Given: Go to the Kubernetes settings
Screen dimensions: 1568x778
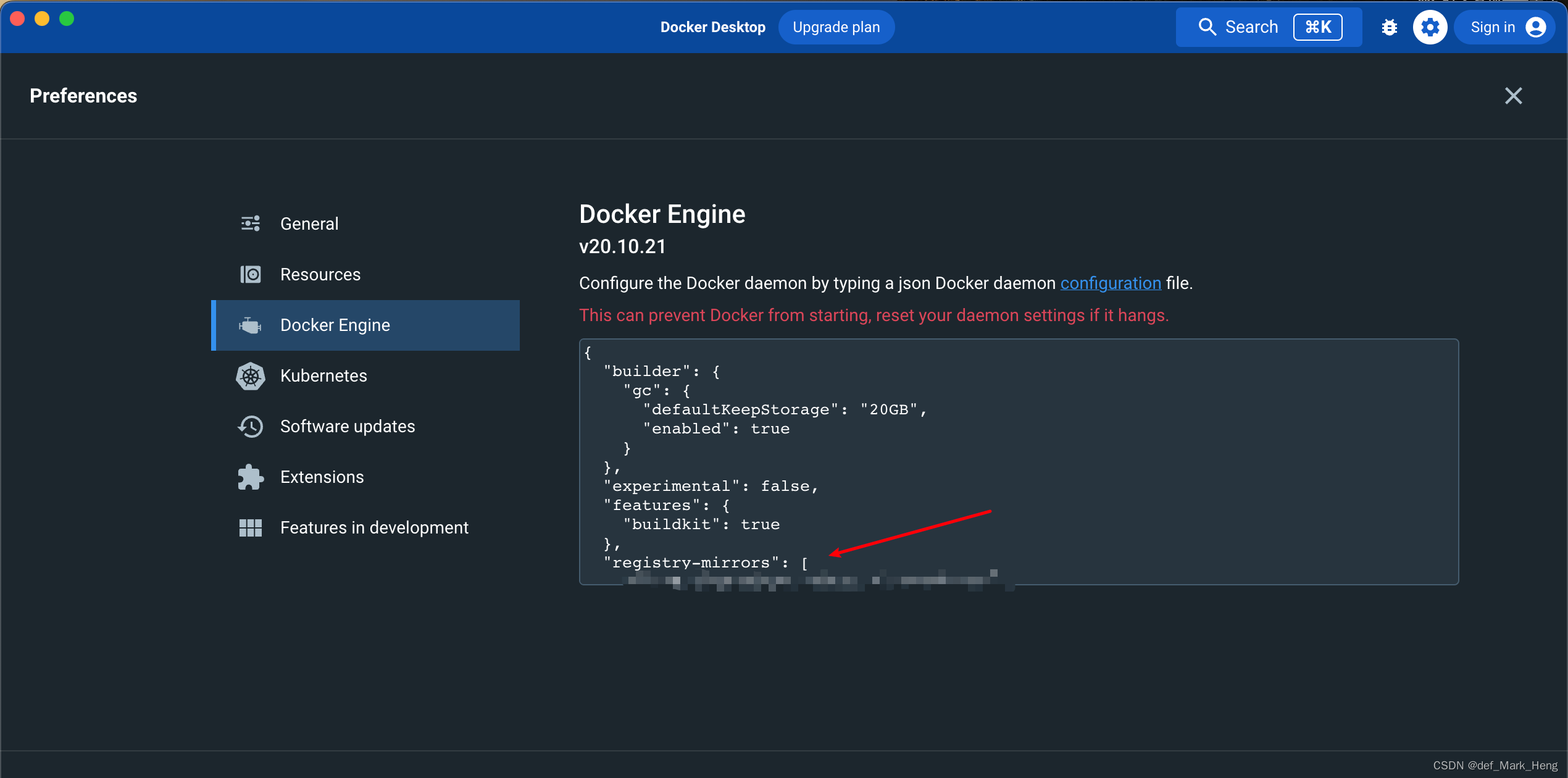Looking at the screenshot, I should click(365, 375).
